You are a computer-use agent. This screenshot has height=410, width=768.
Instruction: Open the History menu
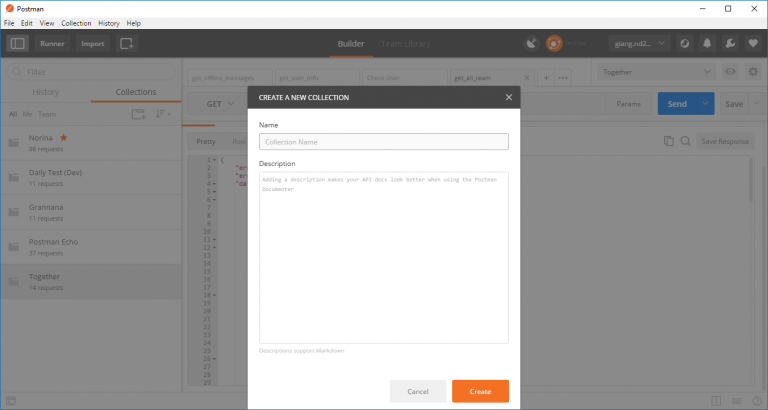click(x=109, y=23)
